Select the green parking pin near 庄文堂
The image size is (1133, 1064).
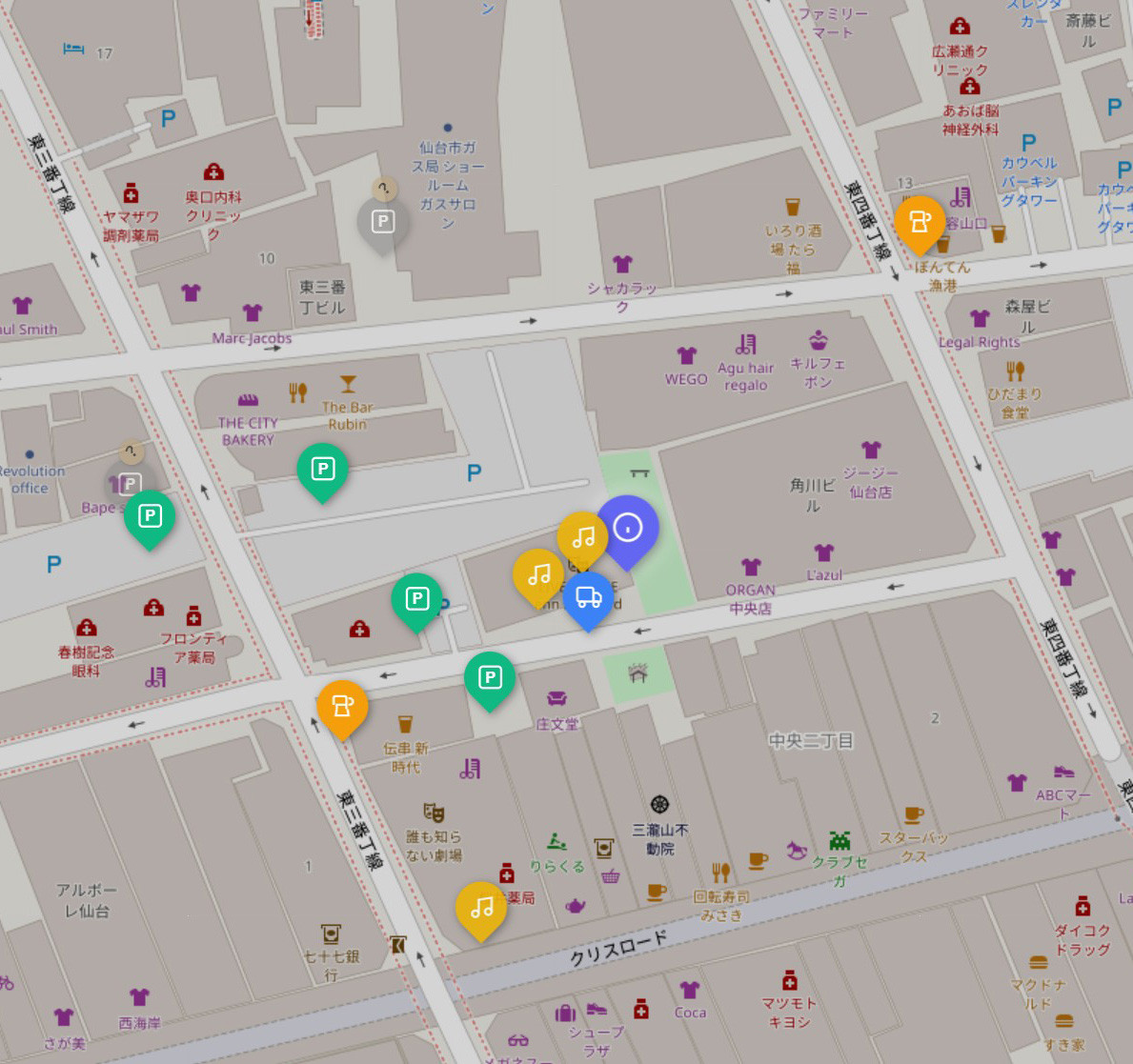pyautogui.click(x=492, y=680)
